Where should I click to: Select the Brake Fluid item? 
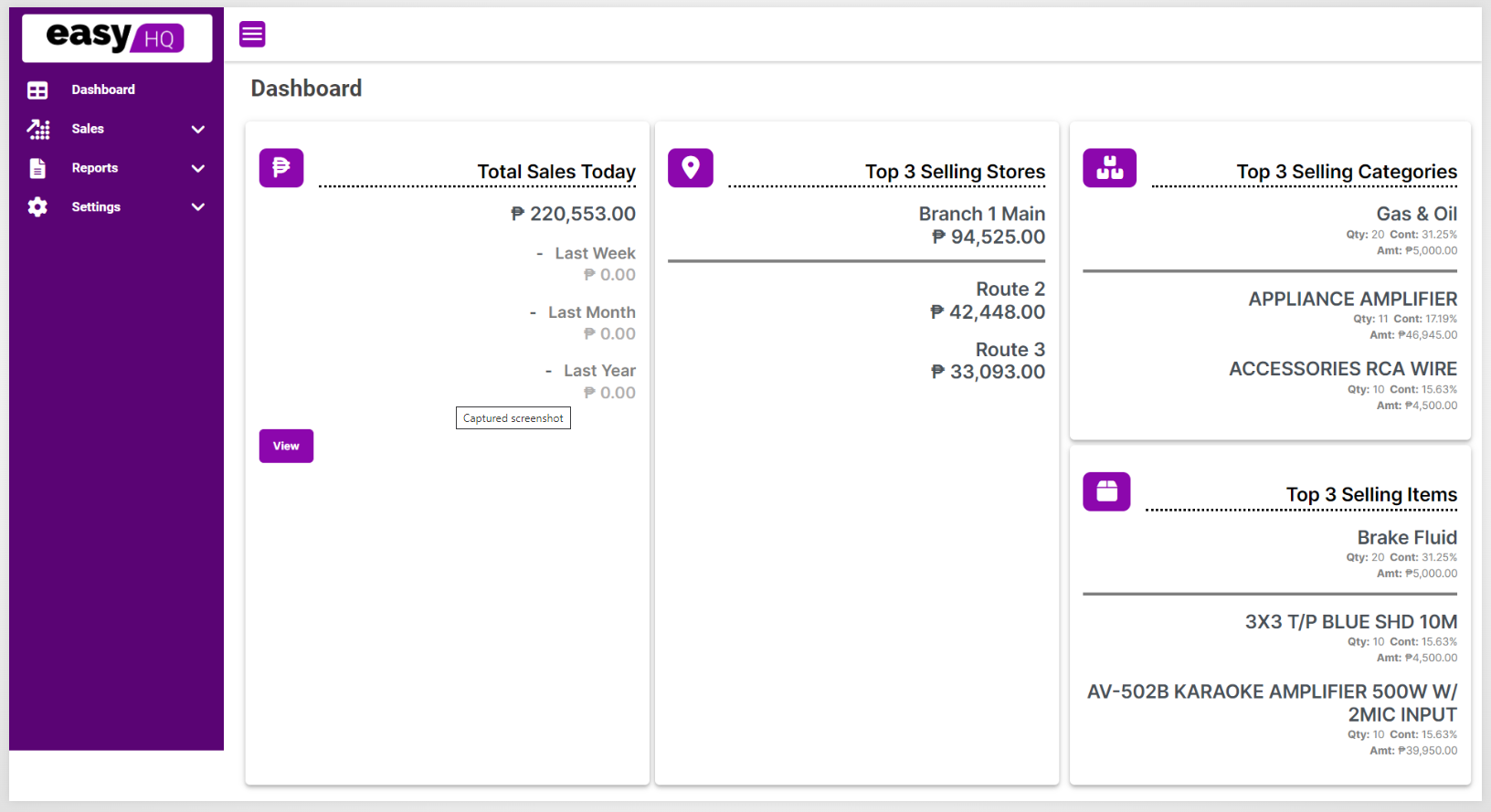click(1407, 538)
